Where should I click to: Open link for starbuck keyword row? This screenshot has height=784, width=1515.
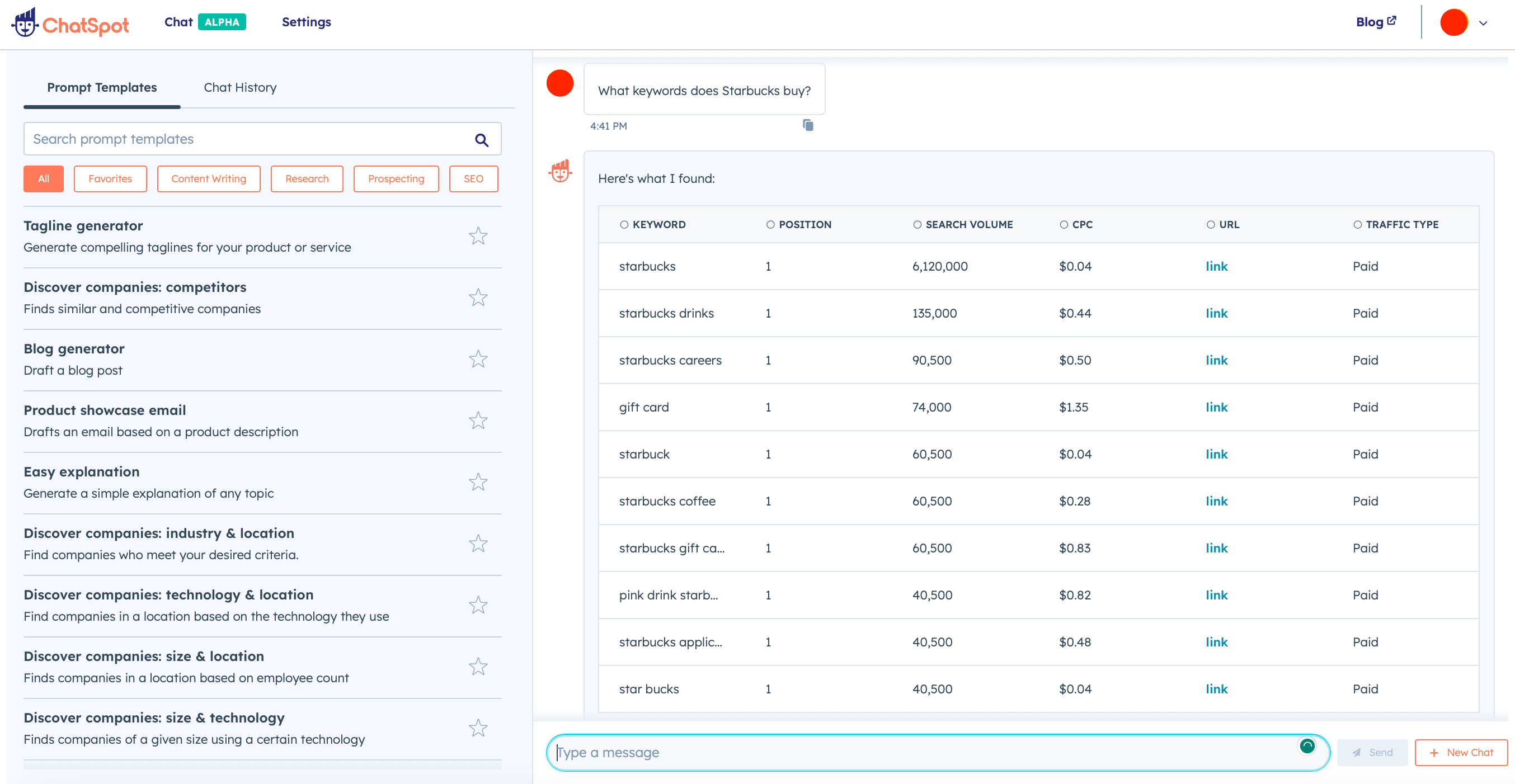coord(1216,454)
